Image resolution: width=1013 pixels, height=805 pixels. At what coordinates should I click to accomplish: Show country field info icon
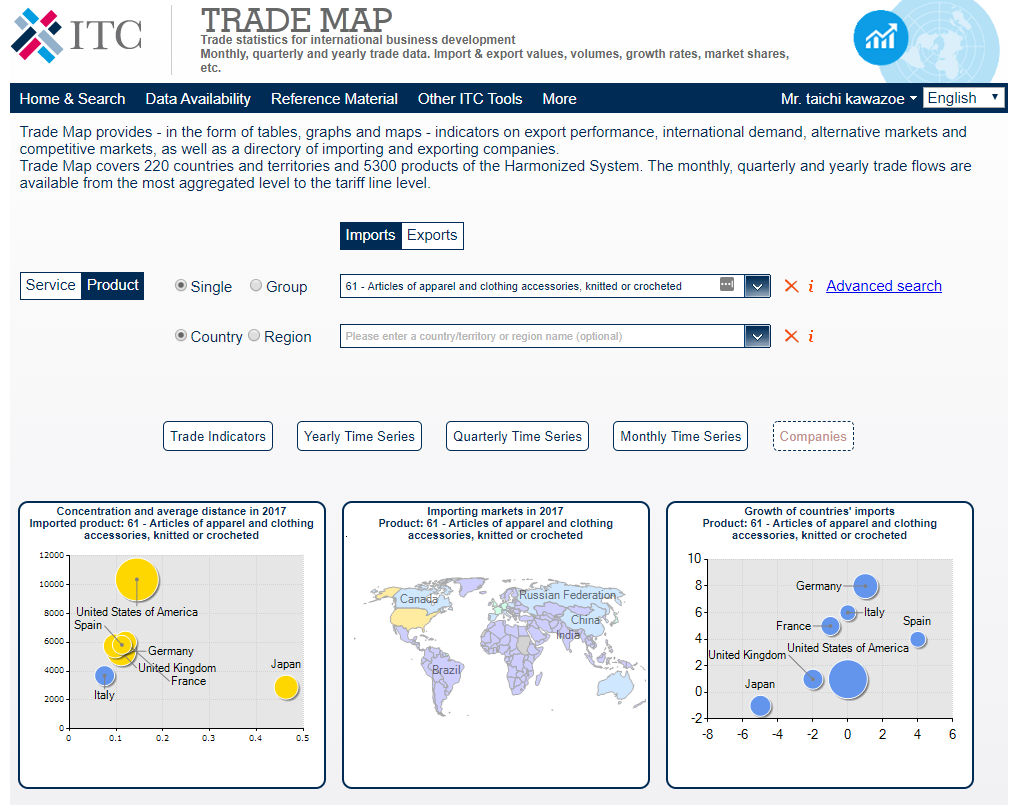coord(811,336)
